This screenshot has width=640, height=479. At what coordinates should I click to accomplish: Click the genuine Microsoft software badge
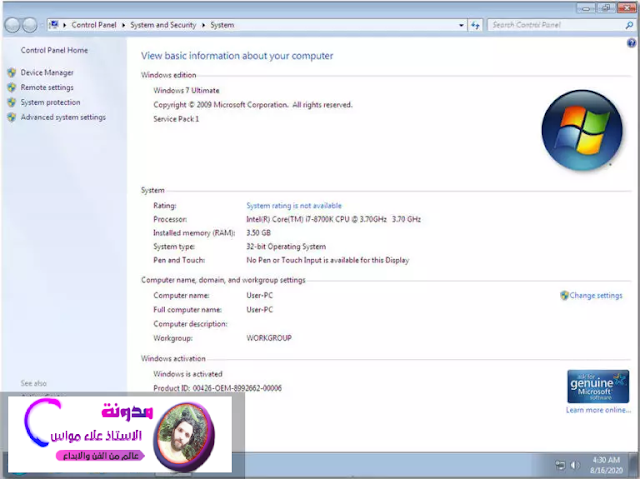tap(598, 386)
